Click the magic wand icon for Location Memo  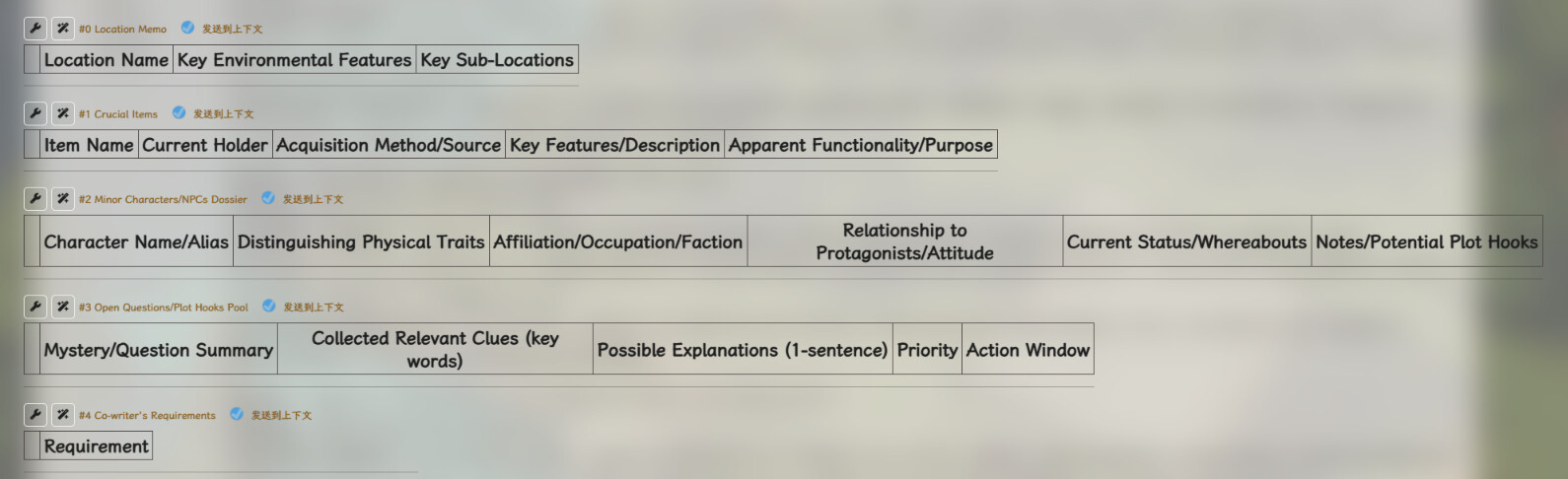62,29
